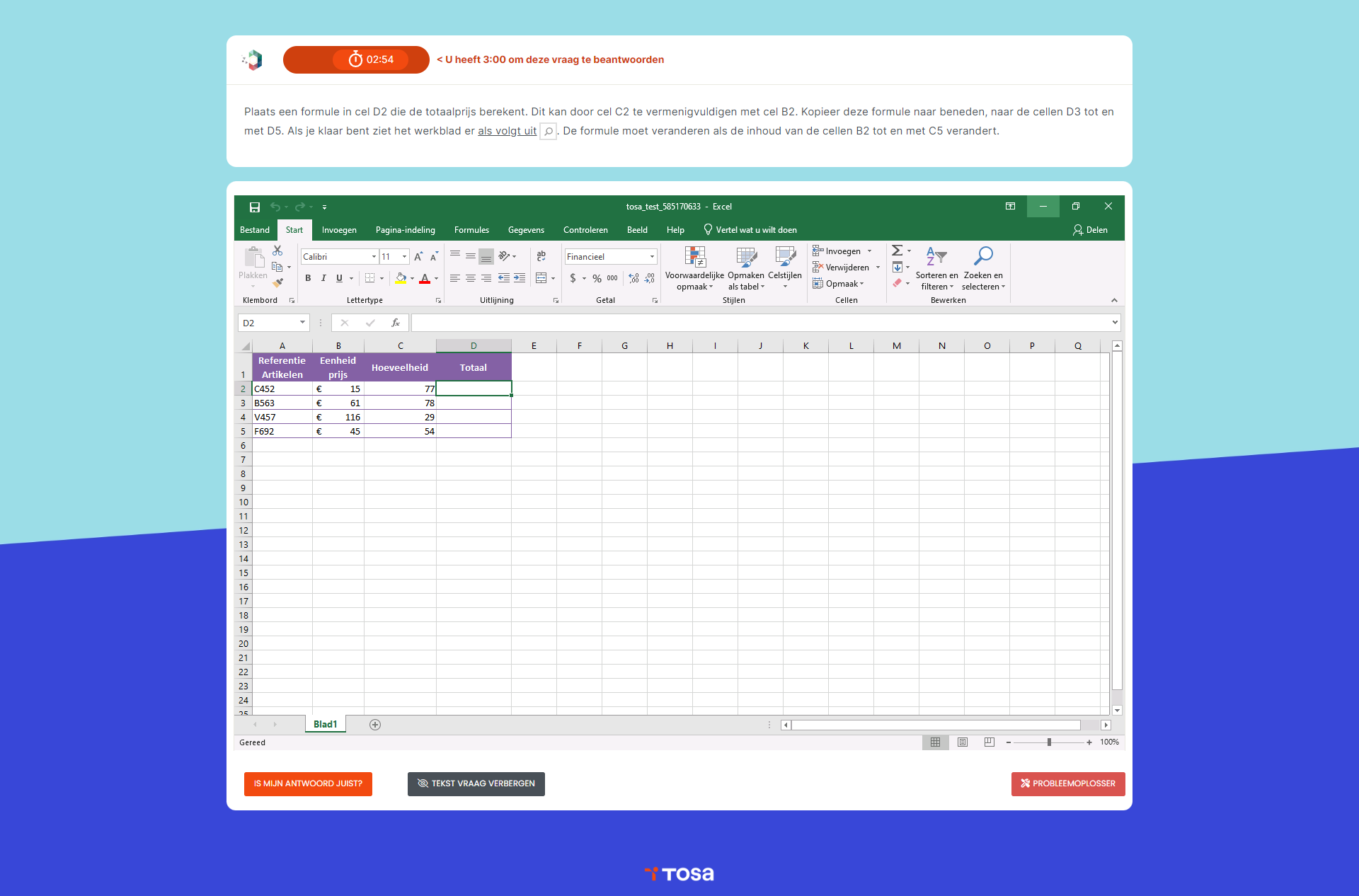Open the Name Box dropdown arrow
This screenshot has width=1359, height=896.
click(302, 323)
